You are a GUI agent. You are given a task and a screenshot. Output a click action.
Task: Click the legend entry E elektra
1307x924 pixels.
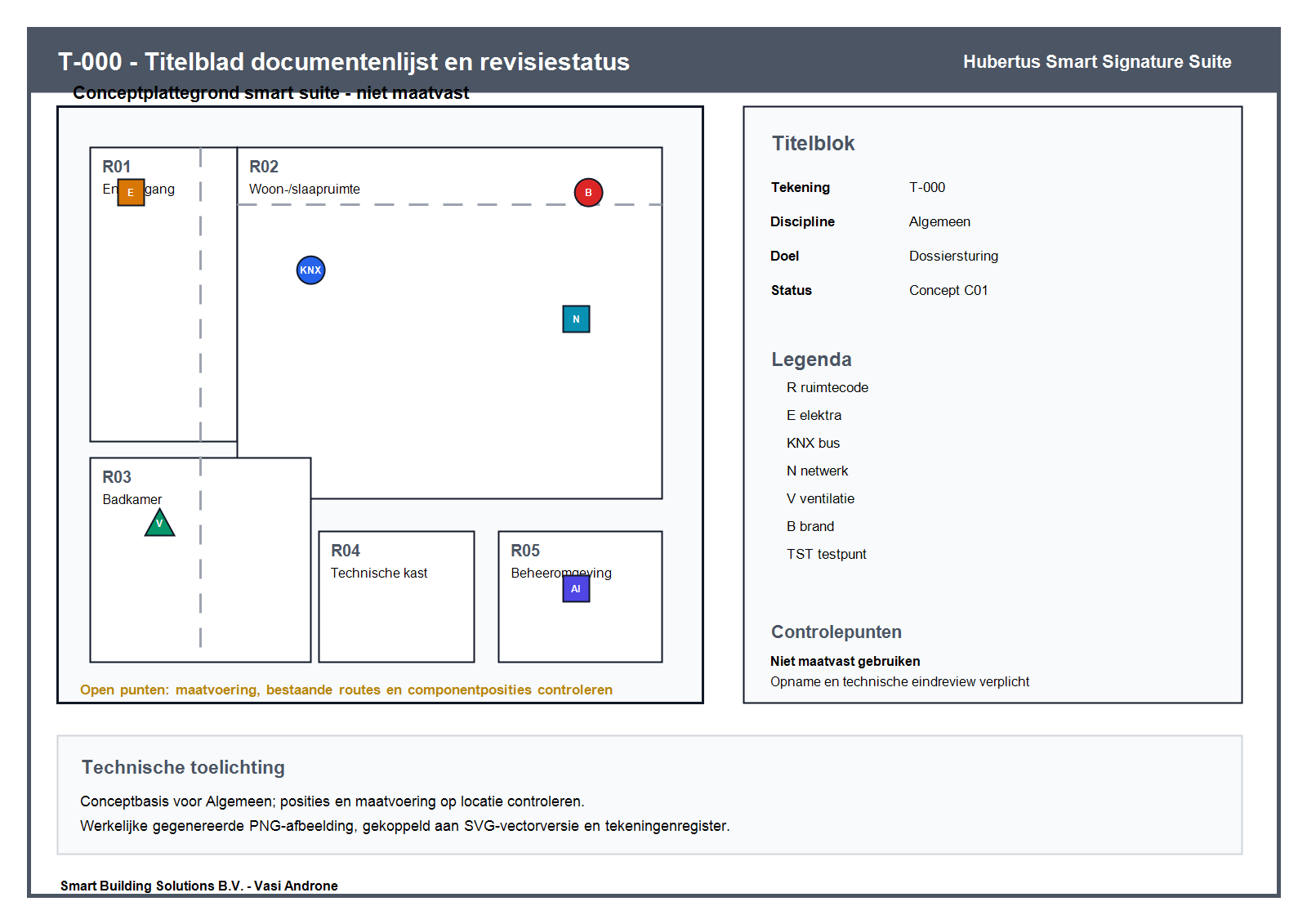click(x=814, y=415)
